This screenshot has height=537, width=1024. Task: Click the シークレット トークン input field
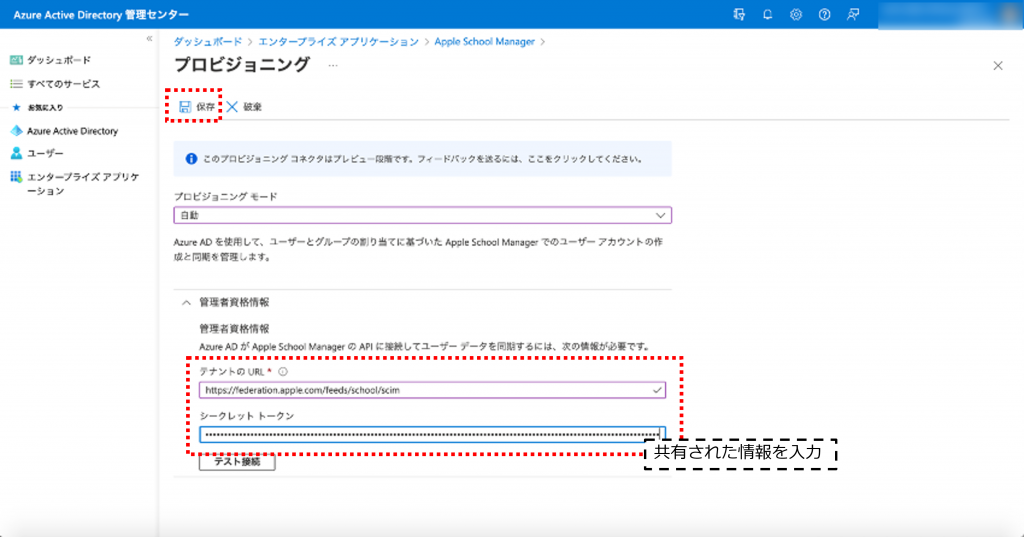[x=432, y=434]
